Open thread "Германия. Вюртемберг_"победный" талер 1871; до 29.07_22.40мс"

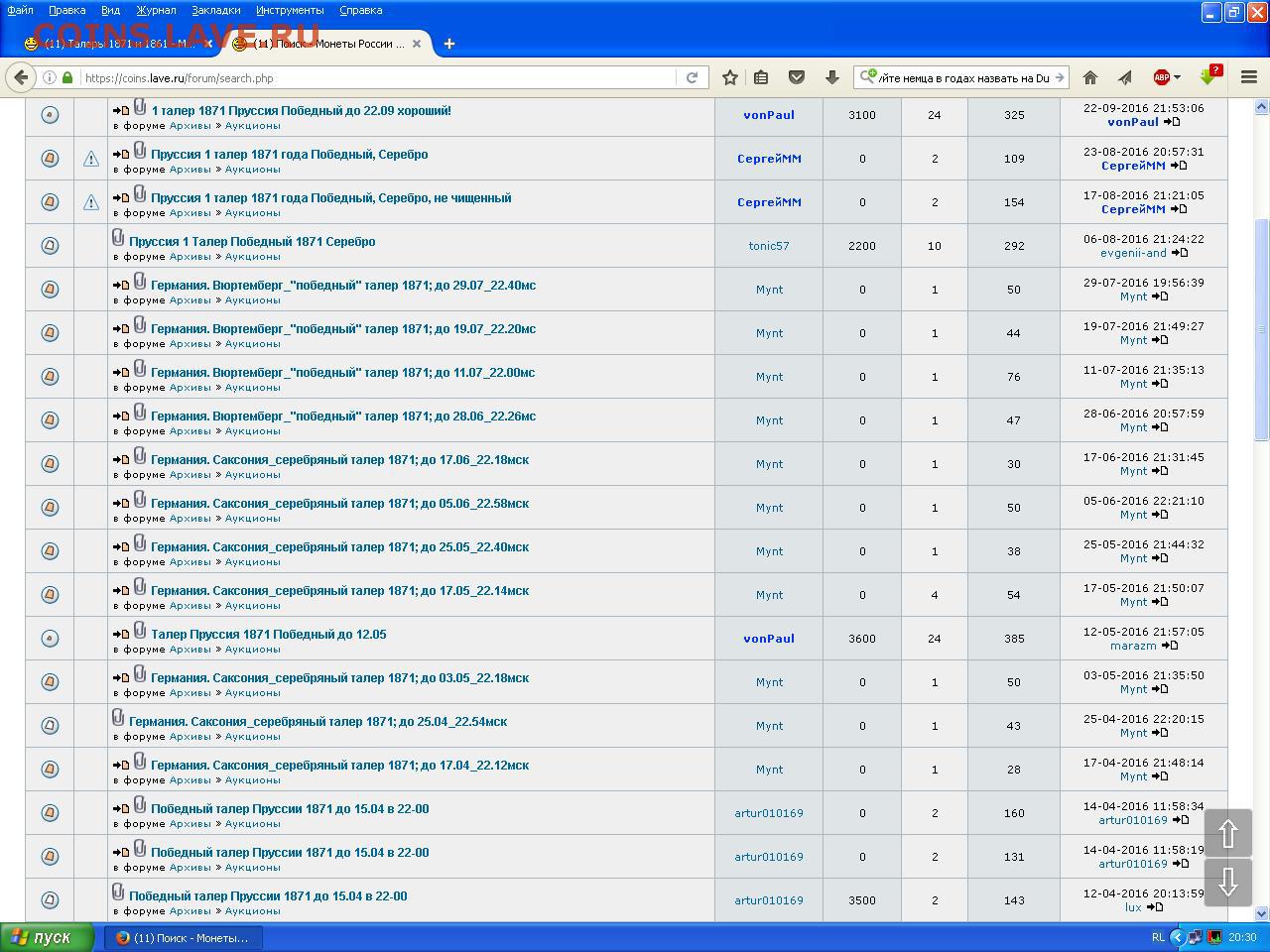[x=343, y=285]
